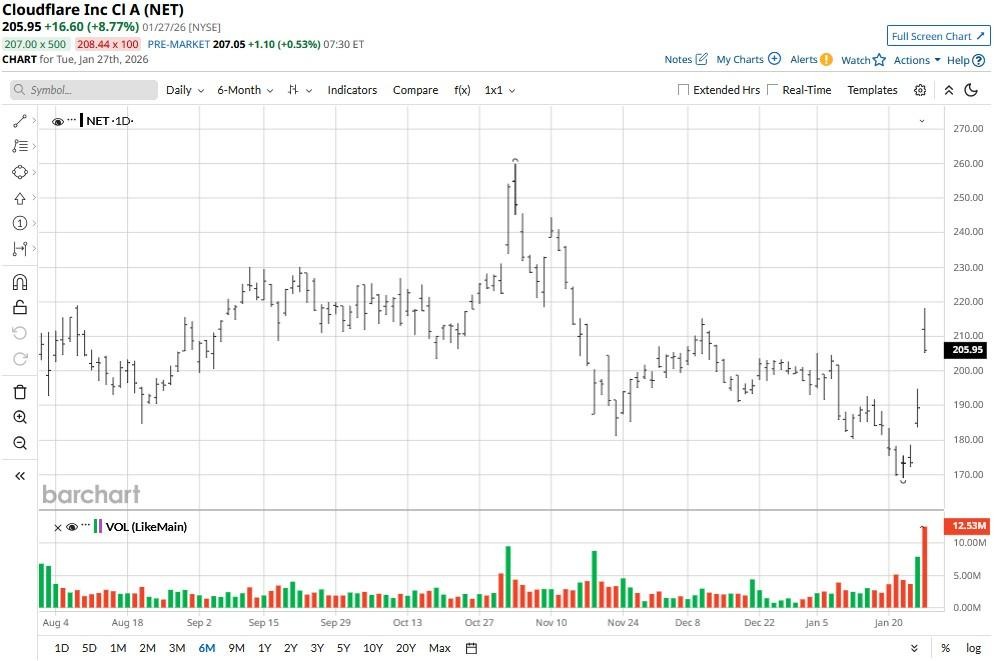Open the Daily frequency dropdown

[185, 90]
